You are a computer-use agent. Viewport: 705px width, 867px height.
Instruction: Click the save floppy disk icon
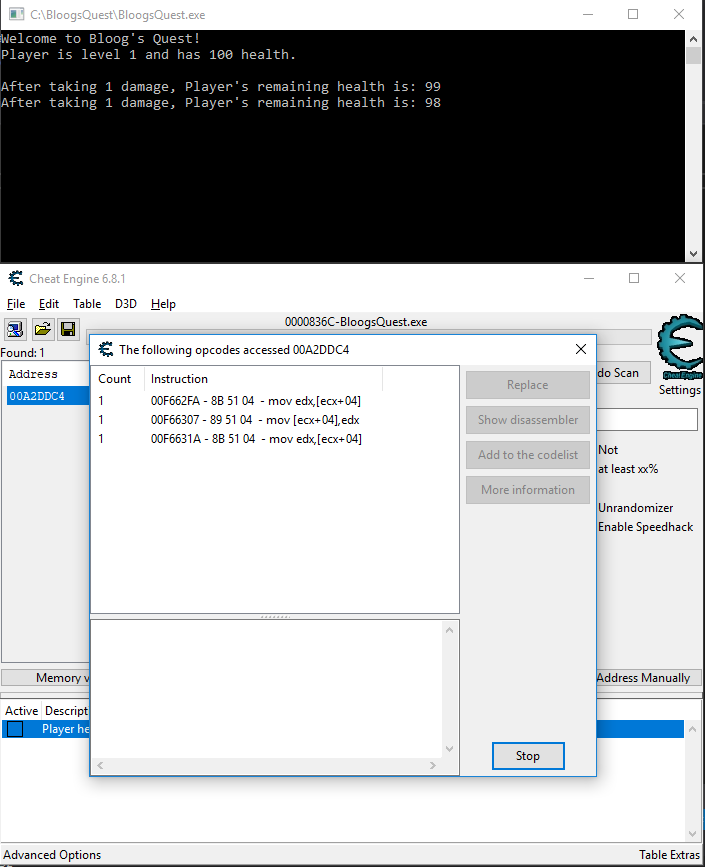coord(69,330)
